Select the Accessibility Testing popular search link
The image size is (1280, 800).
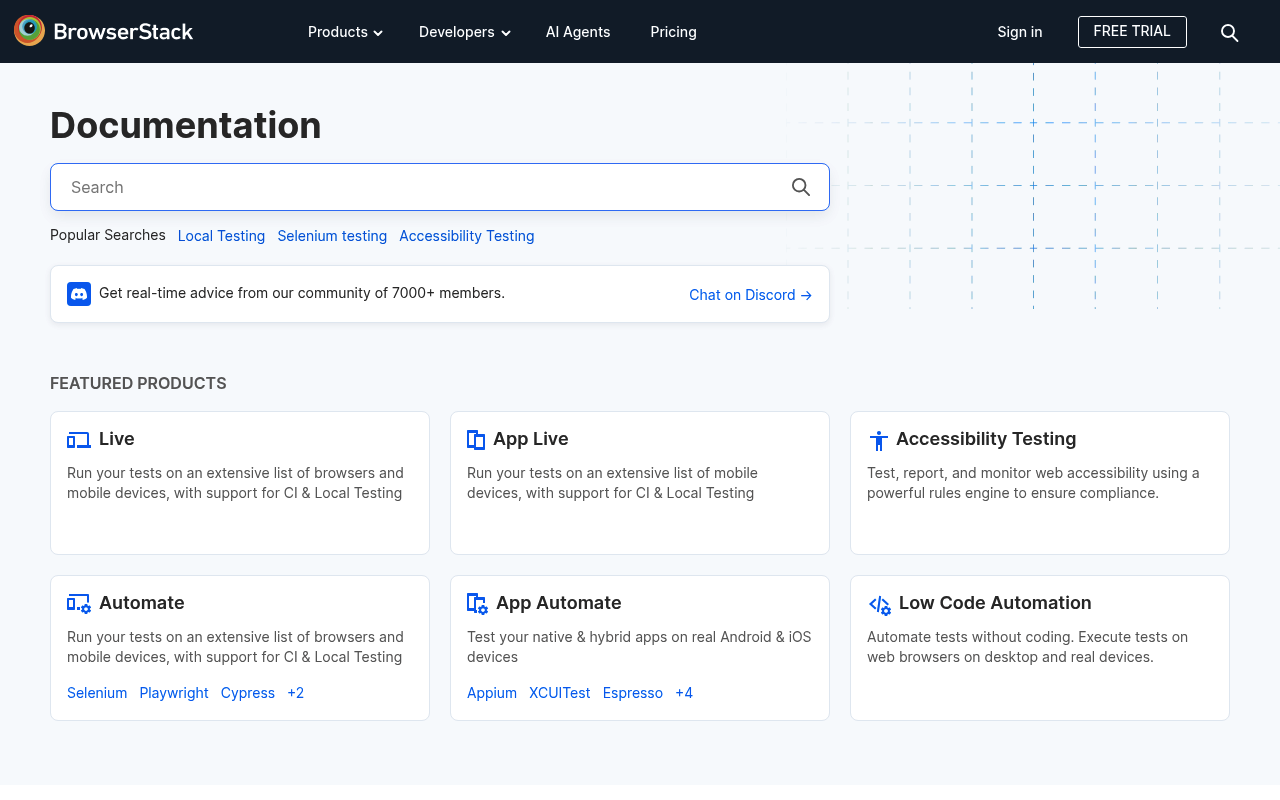(x=467, y=236)
